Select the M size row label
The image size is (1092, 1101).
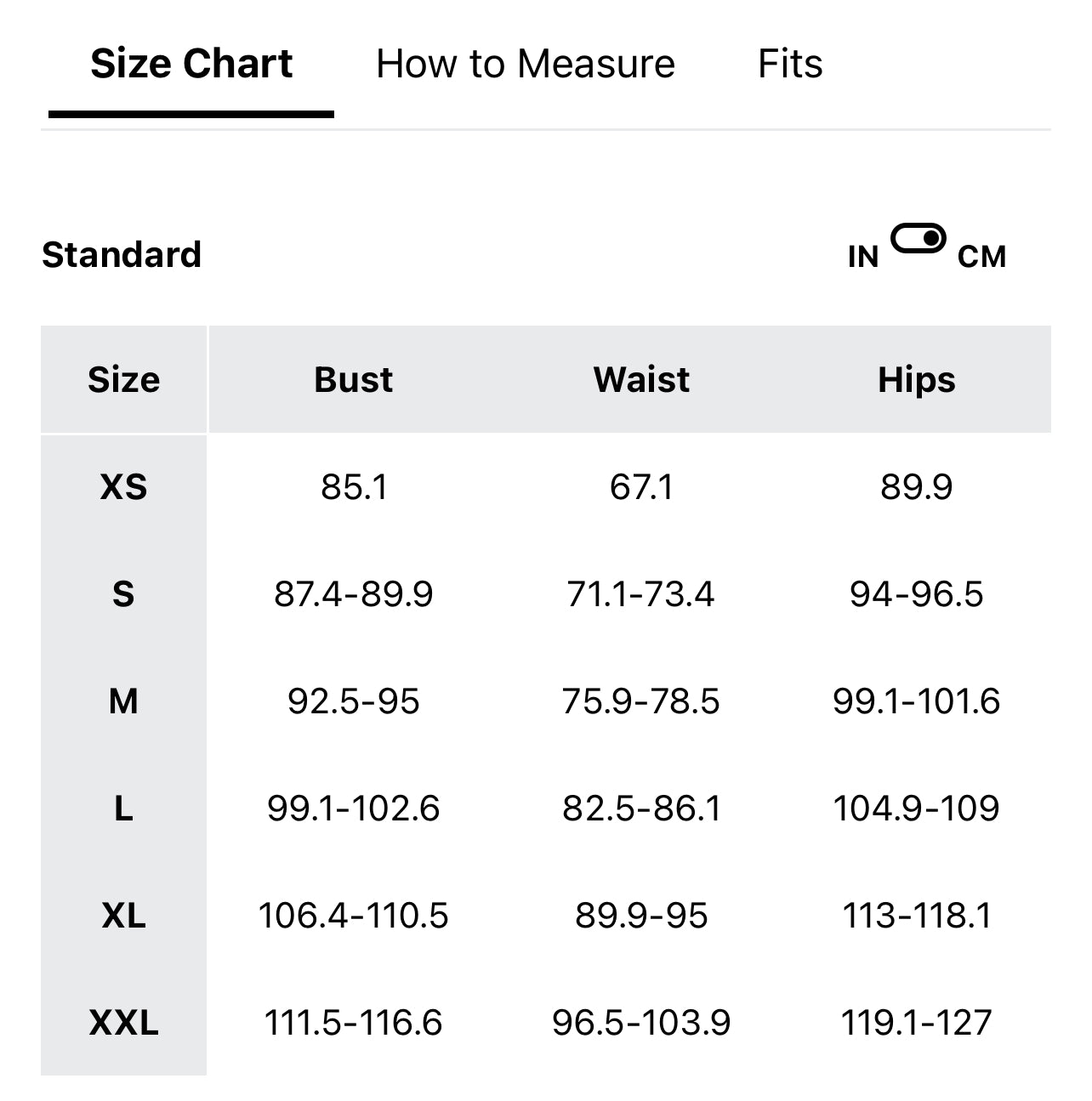[x=123, y=701]
